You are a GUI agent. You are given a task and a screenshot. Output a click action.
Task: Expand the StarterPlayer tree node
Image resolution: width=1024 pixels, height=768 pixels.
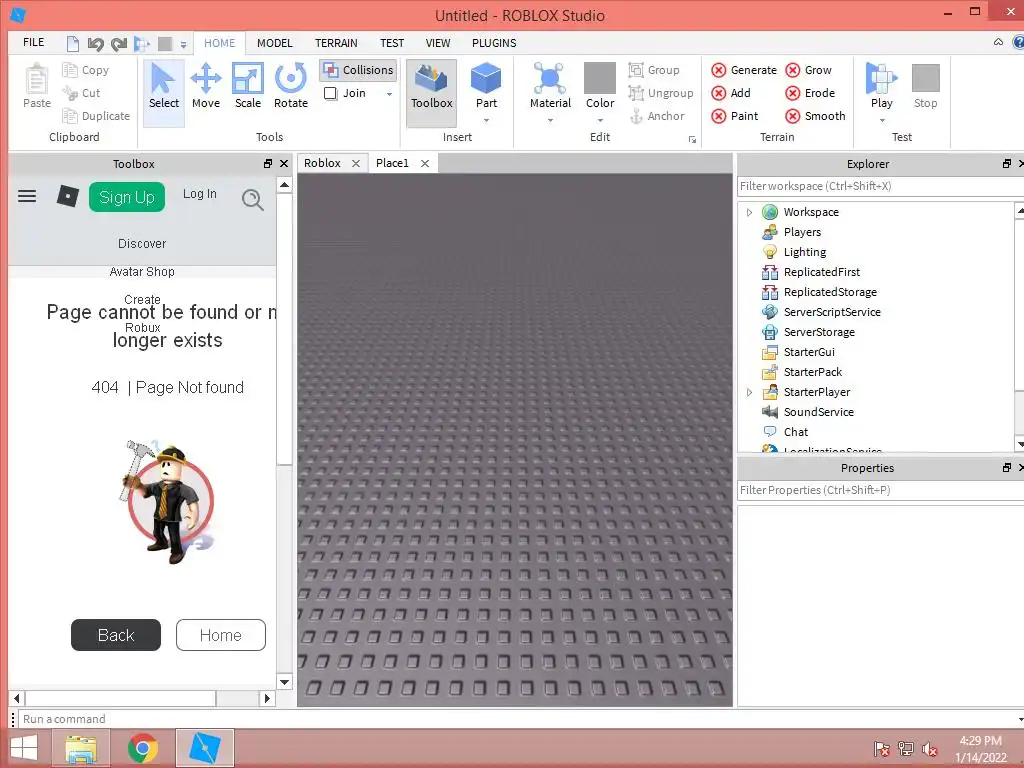pyautogui.click(x=749, y=392)
